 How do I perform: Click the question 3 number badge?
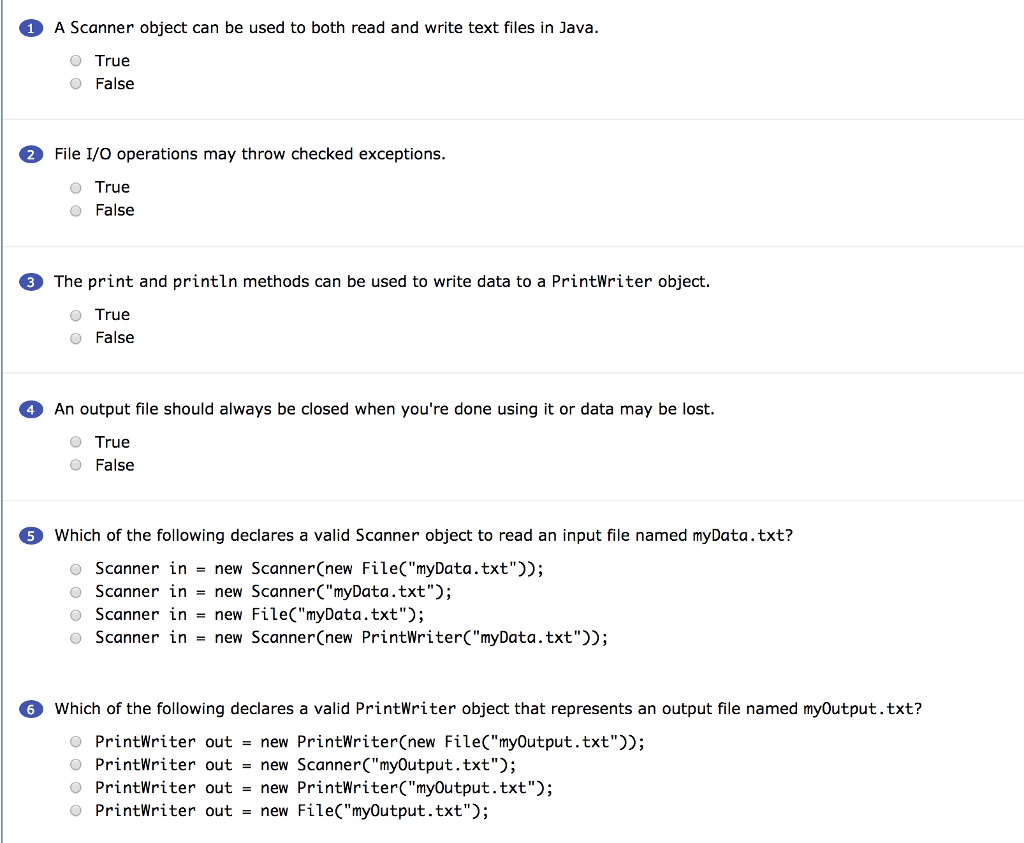[x=30, y=281]
